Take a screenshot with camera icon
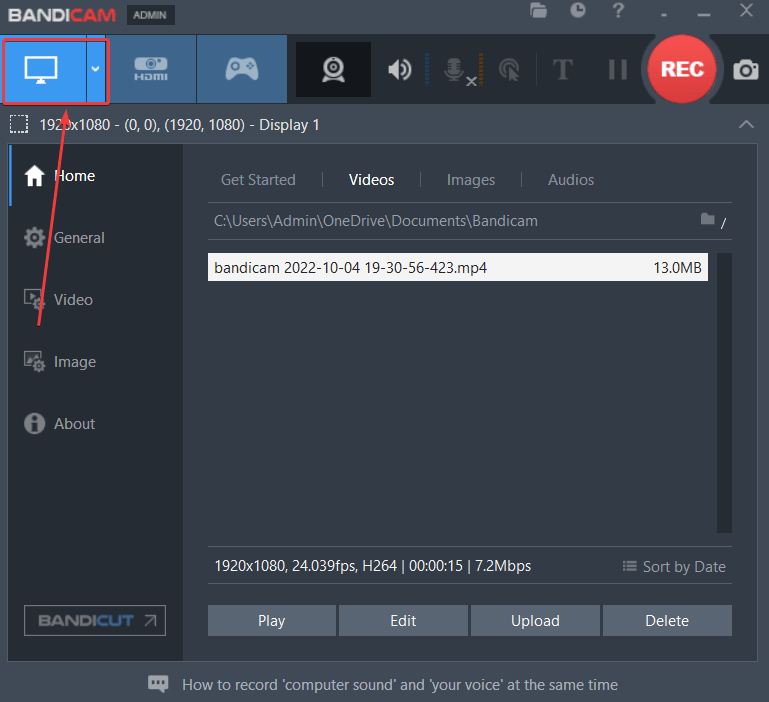The image size is (769, 702). pos(746,70)
